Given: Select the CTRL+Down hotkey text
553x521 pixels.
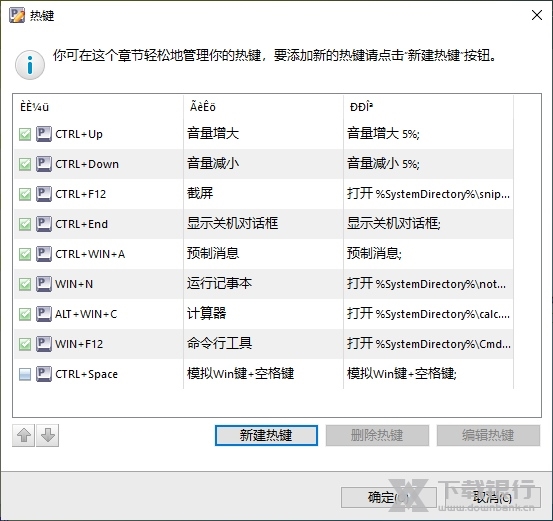Looking at the screenshot, I should pos(87,164).
